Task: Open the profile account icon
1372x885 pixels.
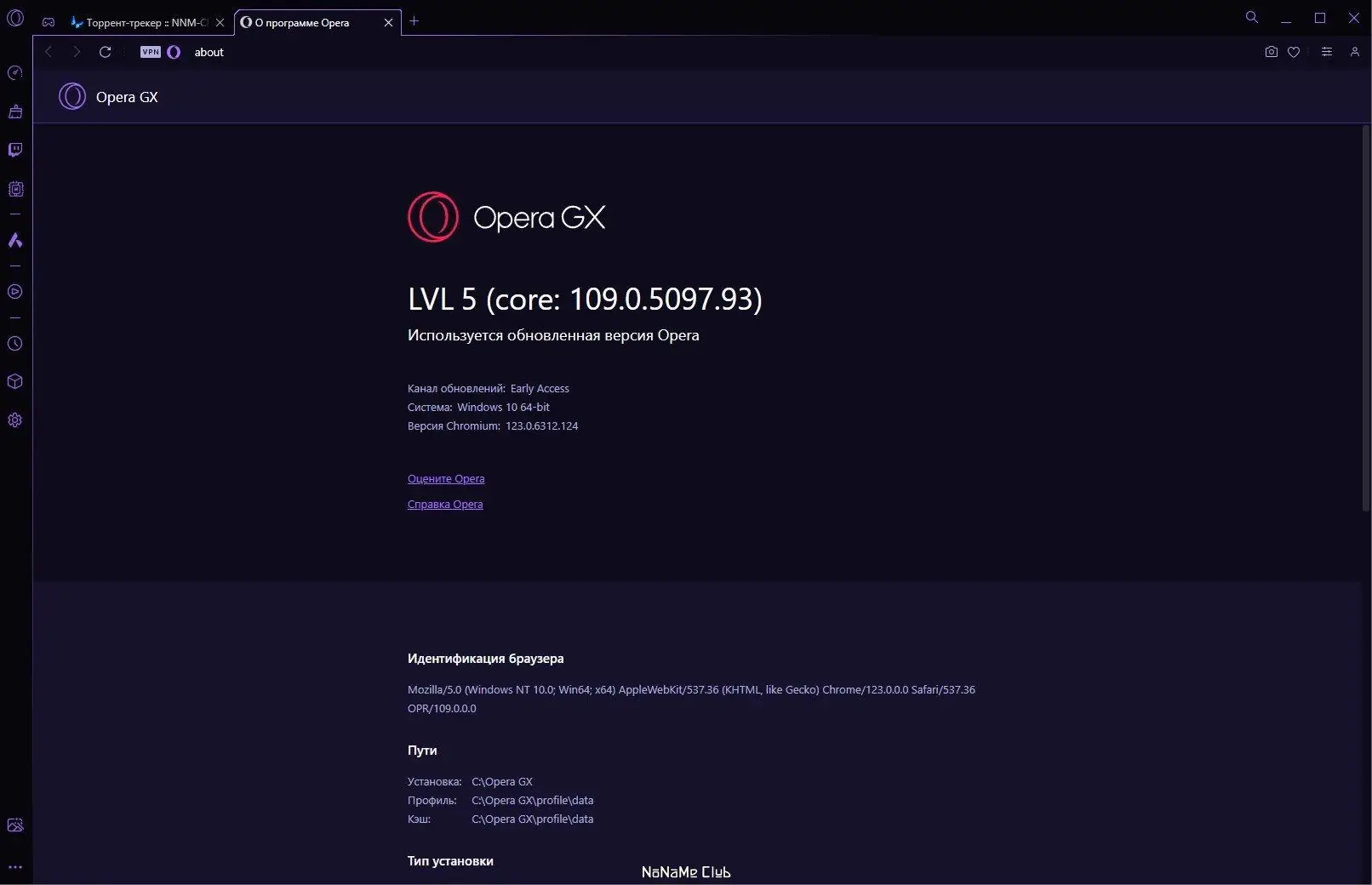Action: (x=1354, y=52)
